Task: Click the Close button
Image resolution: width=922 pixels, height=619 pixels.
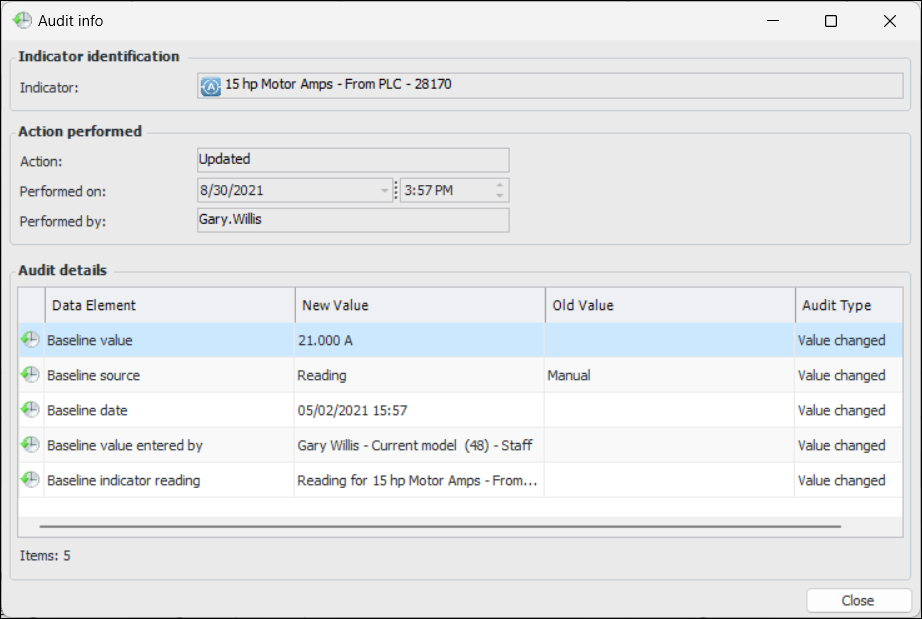Action: 858,600
